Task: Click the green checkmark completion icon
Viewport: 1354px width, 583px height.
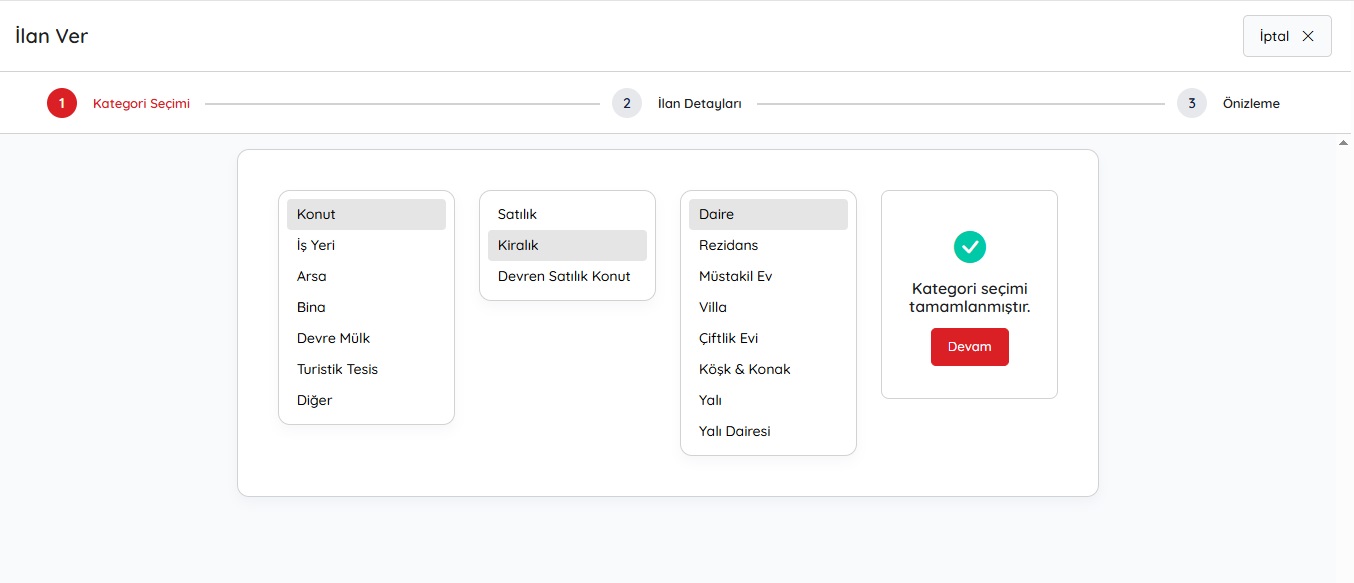Action: [969, 246]
